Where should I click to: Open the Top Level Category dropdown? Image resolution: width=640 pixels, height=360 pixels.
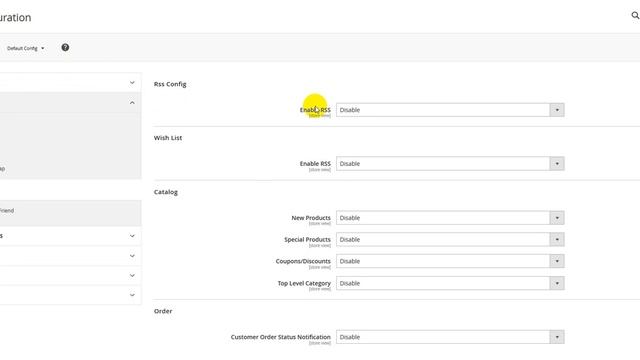pyautogui.click(x=450, y=283)
